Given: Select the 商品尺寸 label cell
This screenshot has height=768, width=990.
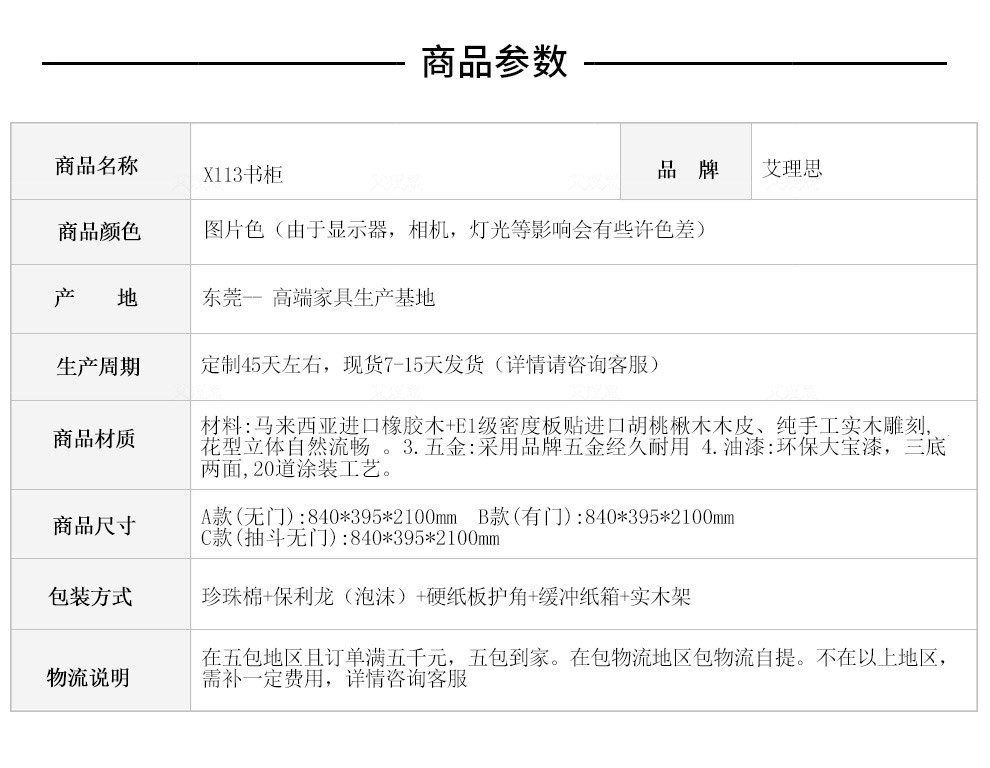Looking at the screenshot, I should pyautogui.click(x=101, y=524).
